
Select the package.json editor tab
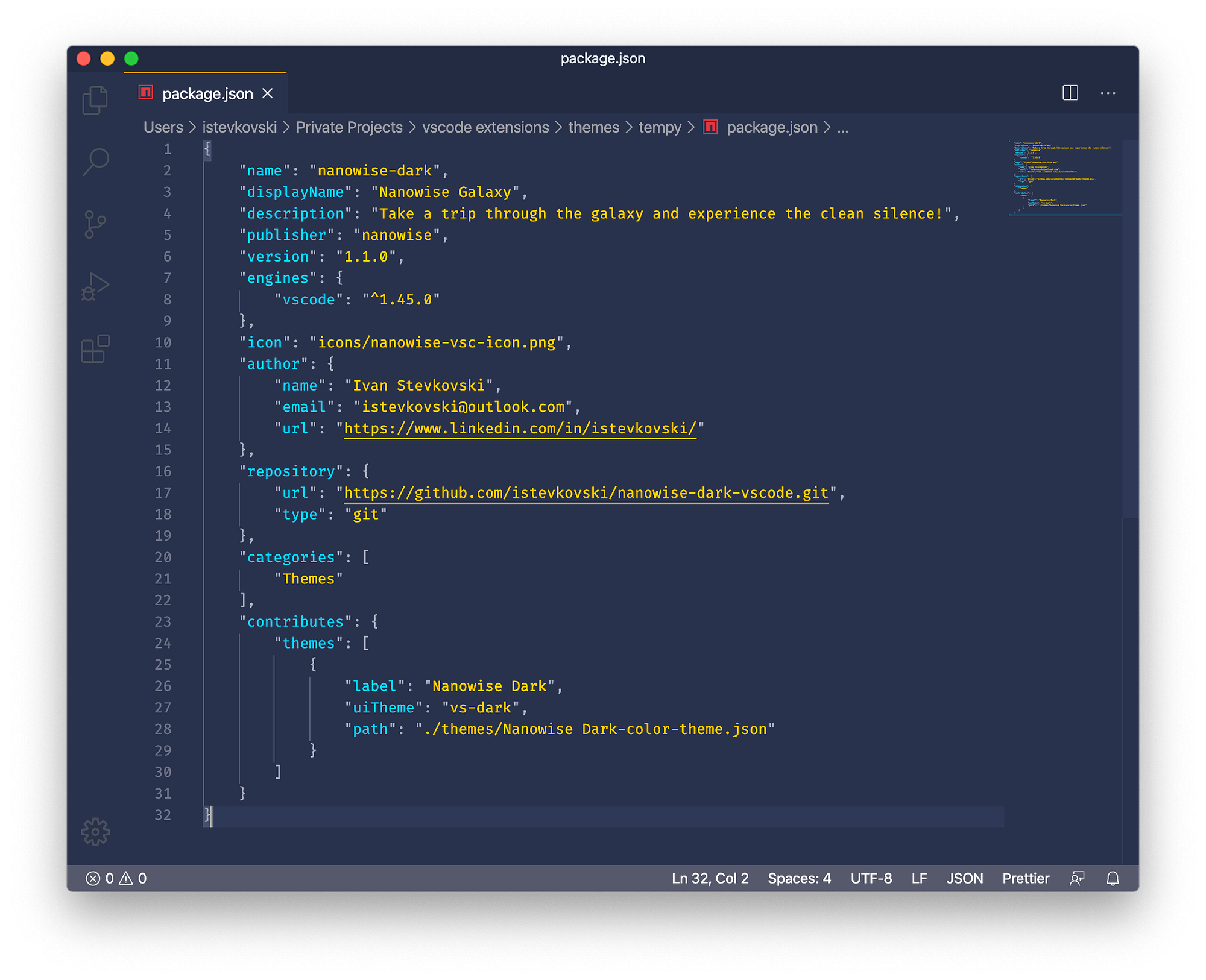coord(207,93)
